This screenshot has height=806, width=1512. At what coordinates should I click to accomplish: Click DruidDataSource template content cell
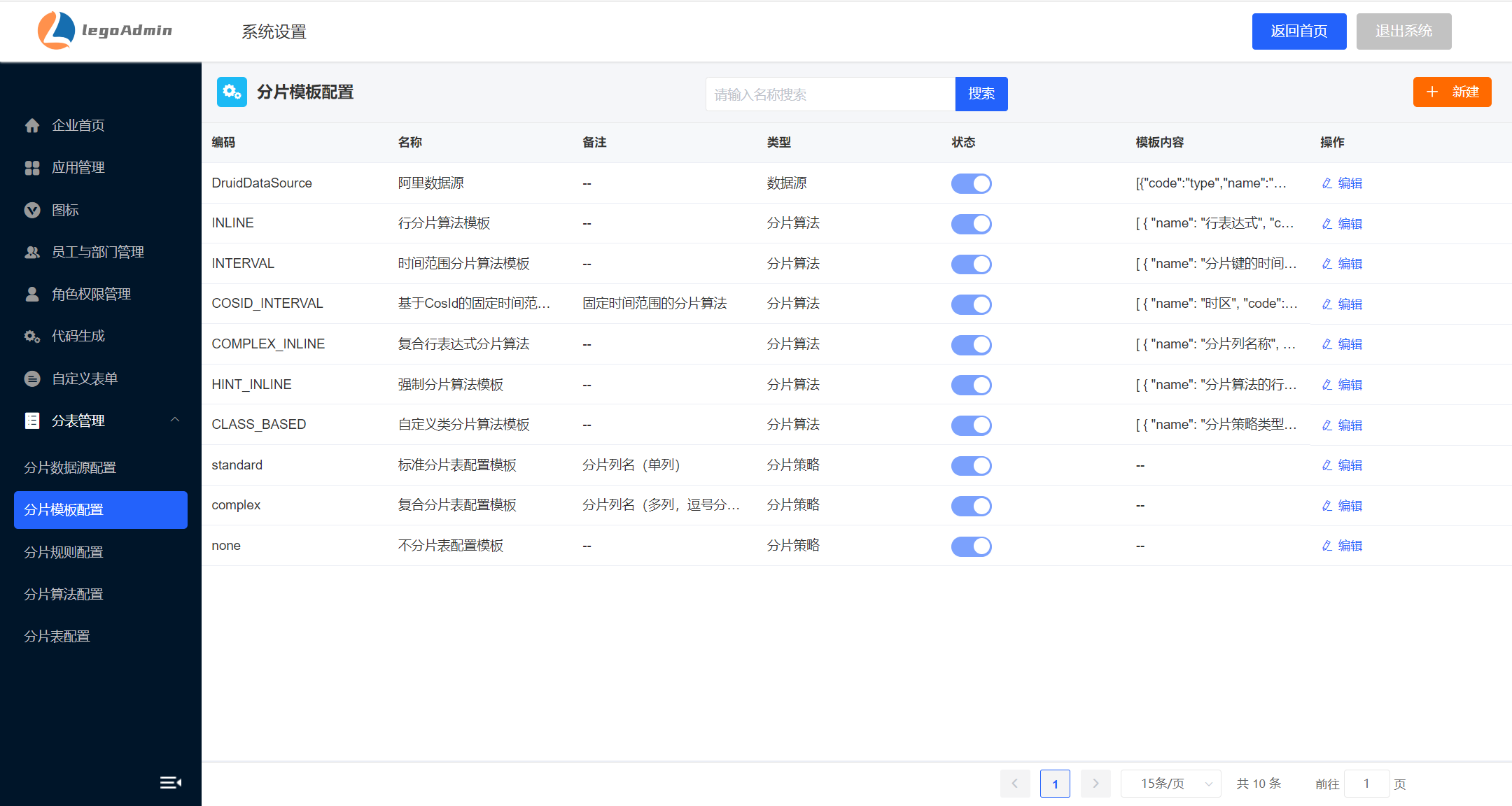(x=1211, y=183)
